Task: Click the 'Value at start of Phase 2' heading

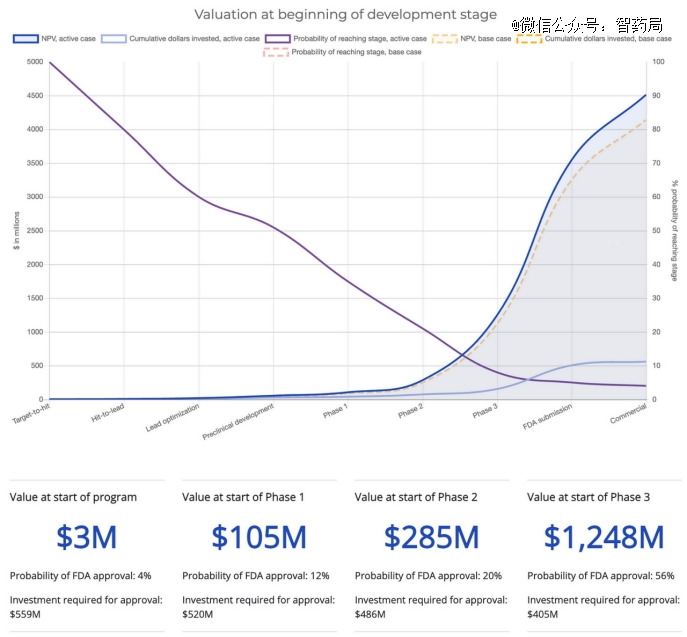Action: [x=416, y=497]
